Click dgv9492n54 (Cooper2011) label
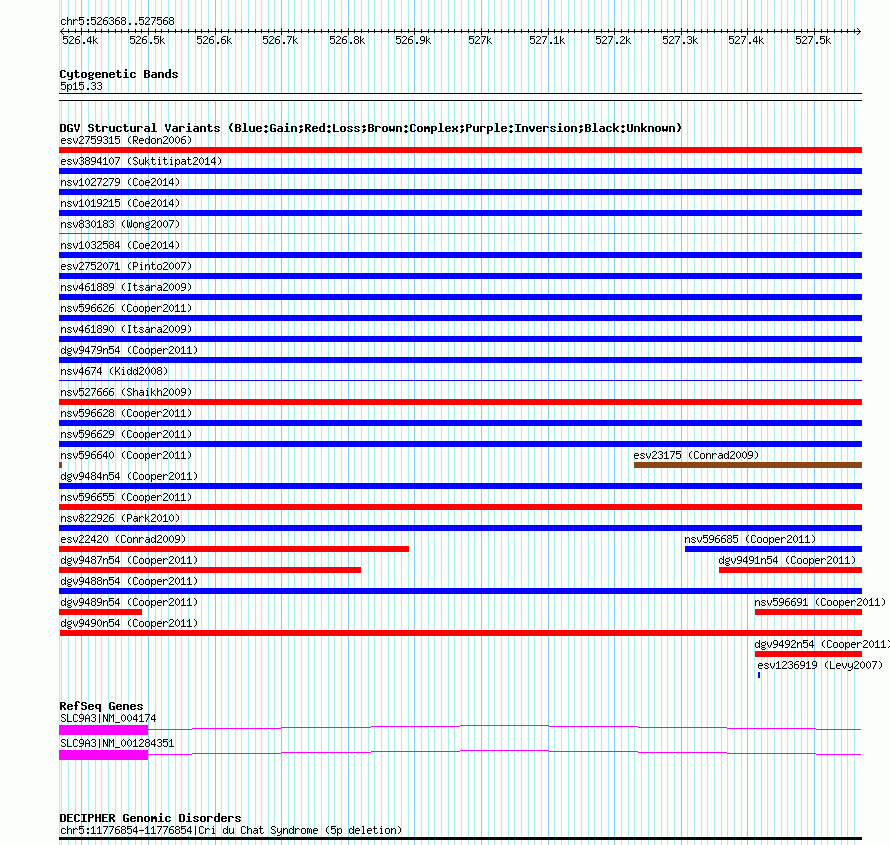 point(822,644)
